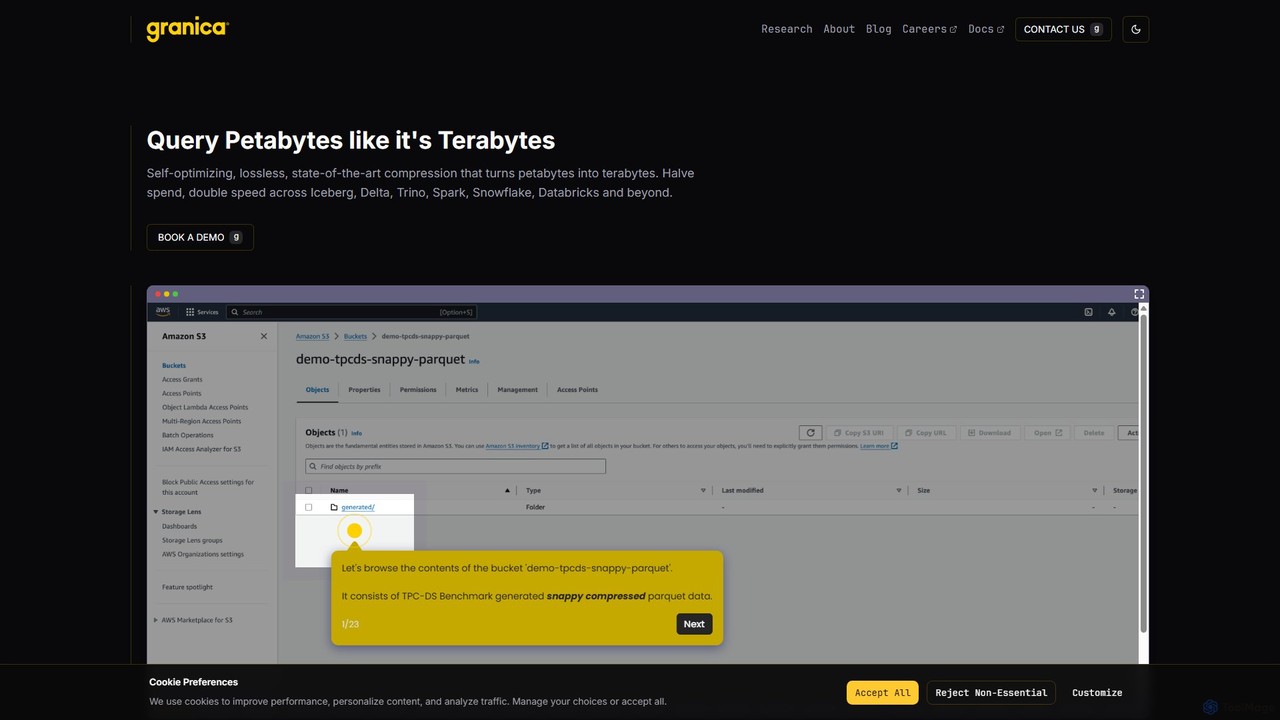The image size is (1280, 720).
Task: Open the Last modified column filter arrow
Action: pos(899,490)
